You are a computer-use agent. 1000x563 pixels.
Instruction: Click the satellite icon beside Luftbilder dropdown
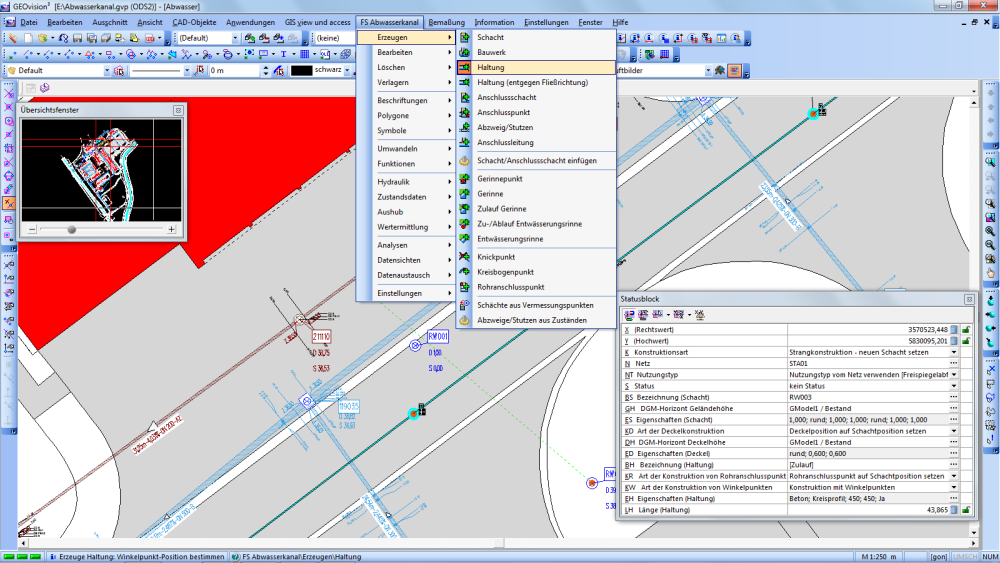click(x=720, y=71)
